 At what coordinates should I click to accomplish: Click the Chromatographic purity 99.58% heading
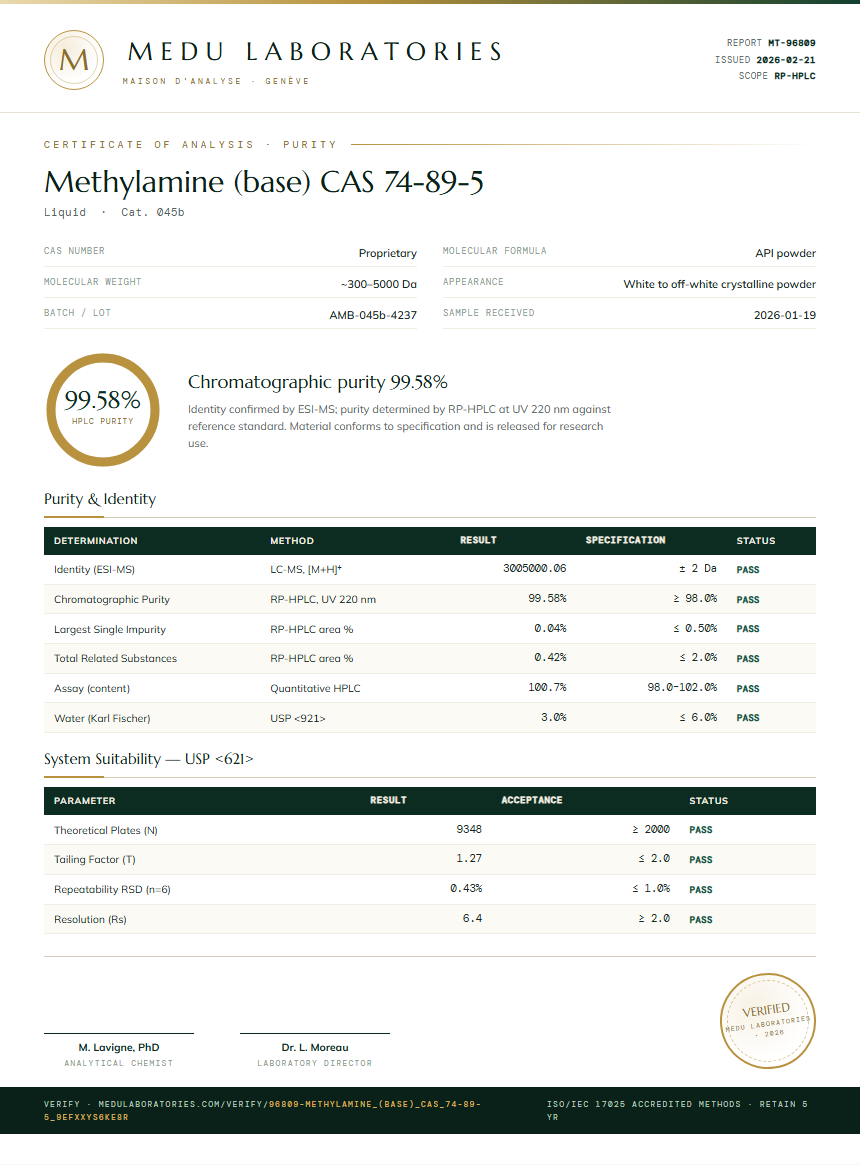(317, 382)
